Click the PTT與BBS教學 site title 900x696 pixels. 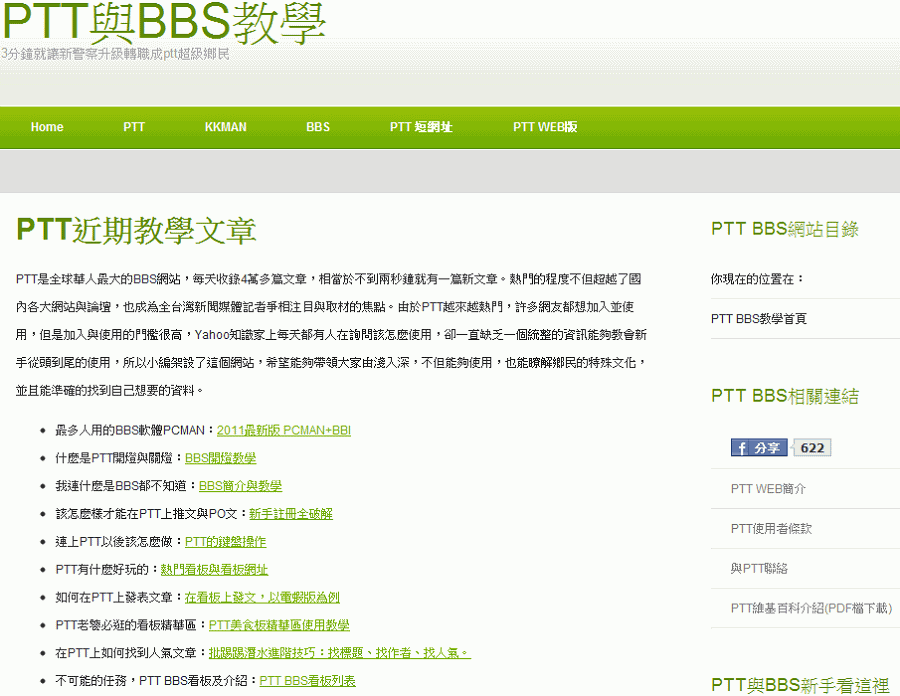164,23
